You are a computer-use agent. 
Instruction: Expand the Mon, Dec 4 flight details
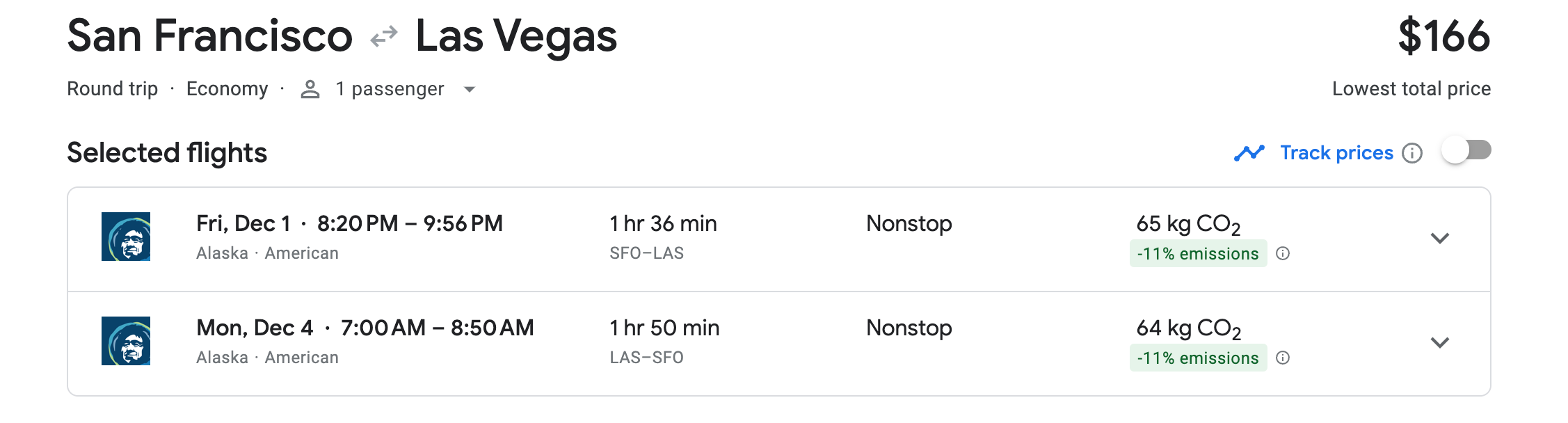click(1440, 342)
